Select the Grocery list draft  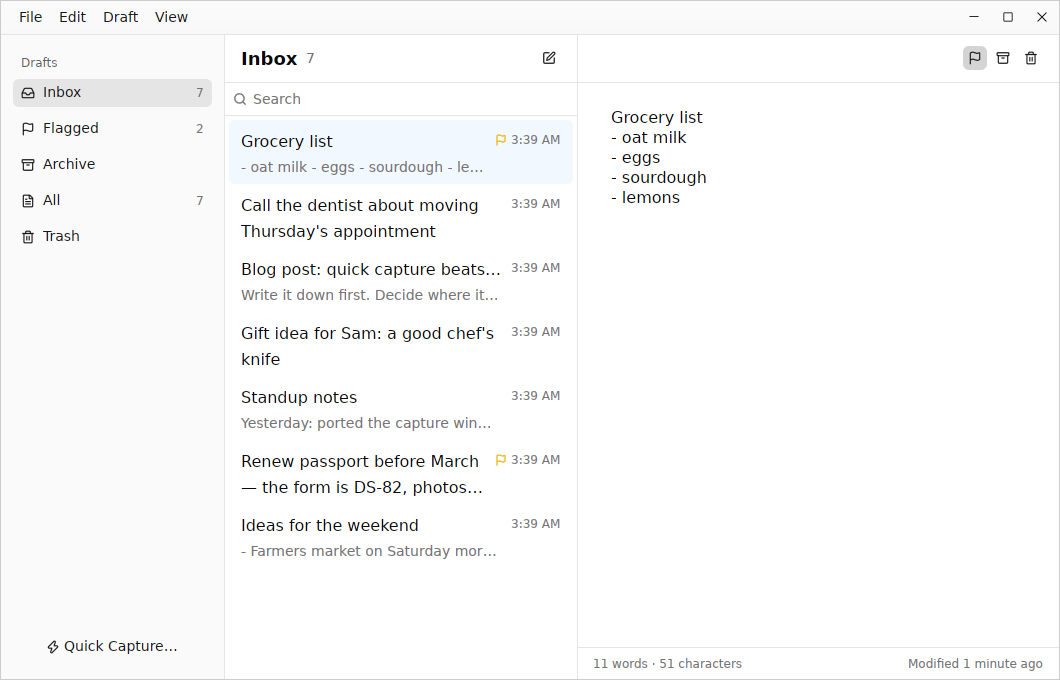[x=401, y=152]
